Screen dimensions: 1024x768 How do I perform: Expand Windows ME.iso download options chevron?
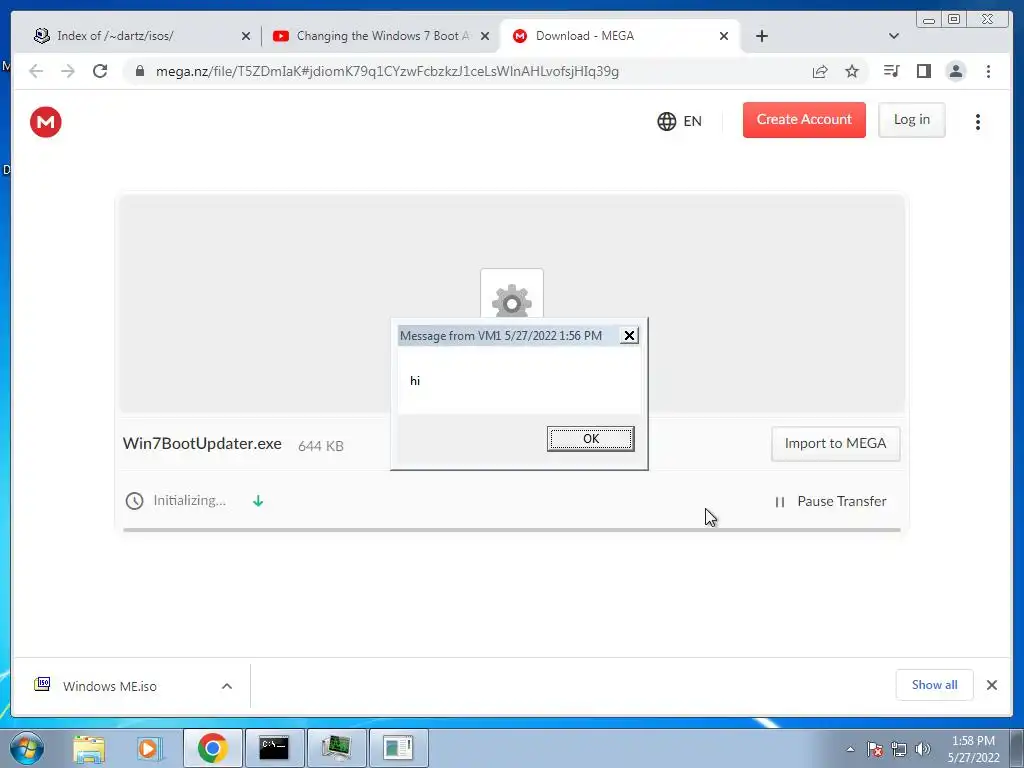pos(227,686)
